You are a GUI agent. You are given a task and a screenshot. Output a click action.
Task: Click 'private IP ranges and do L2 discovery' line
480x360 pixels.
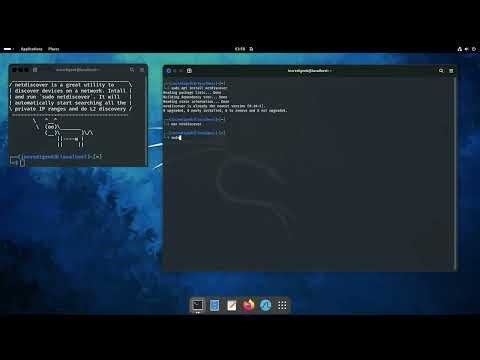[x=70, y=109]
